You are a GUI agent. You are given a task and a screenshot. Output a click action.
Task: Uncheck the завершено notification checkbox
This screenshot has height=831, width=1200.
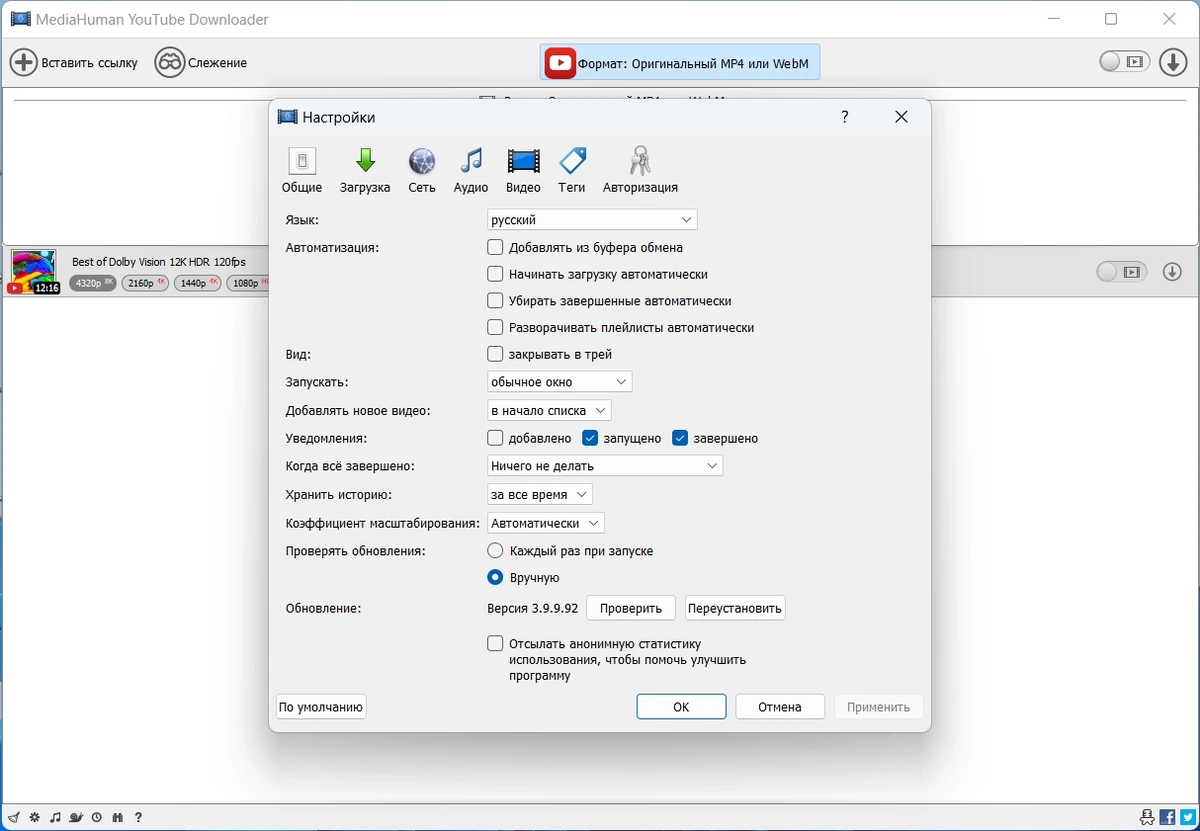(680, 438)
